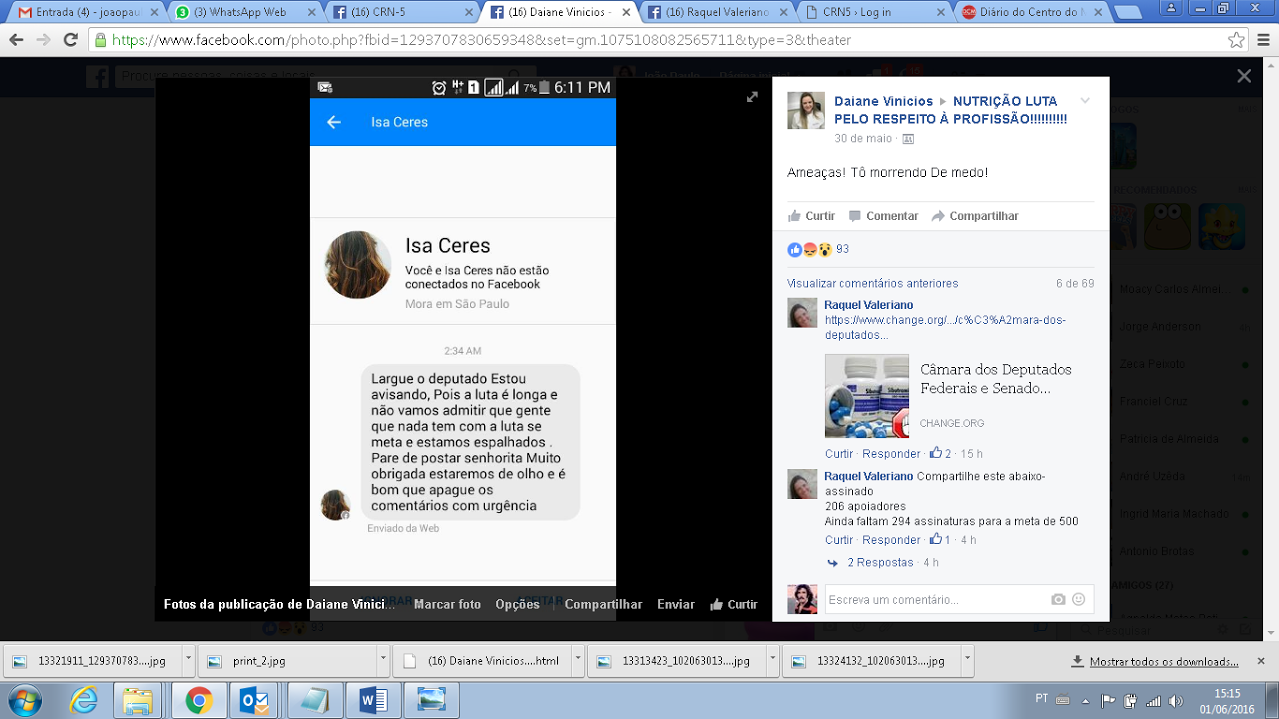Close the photo theater view
Image resolution: width=1279 pixels, height=719 pixels.
click(1243, 76)
